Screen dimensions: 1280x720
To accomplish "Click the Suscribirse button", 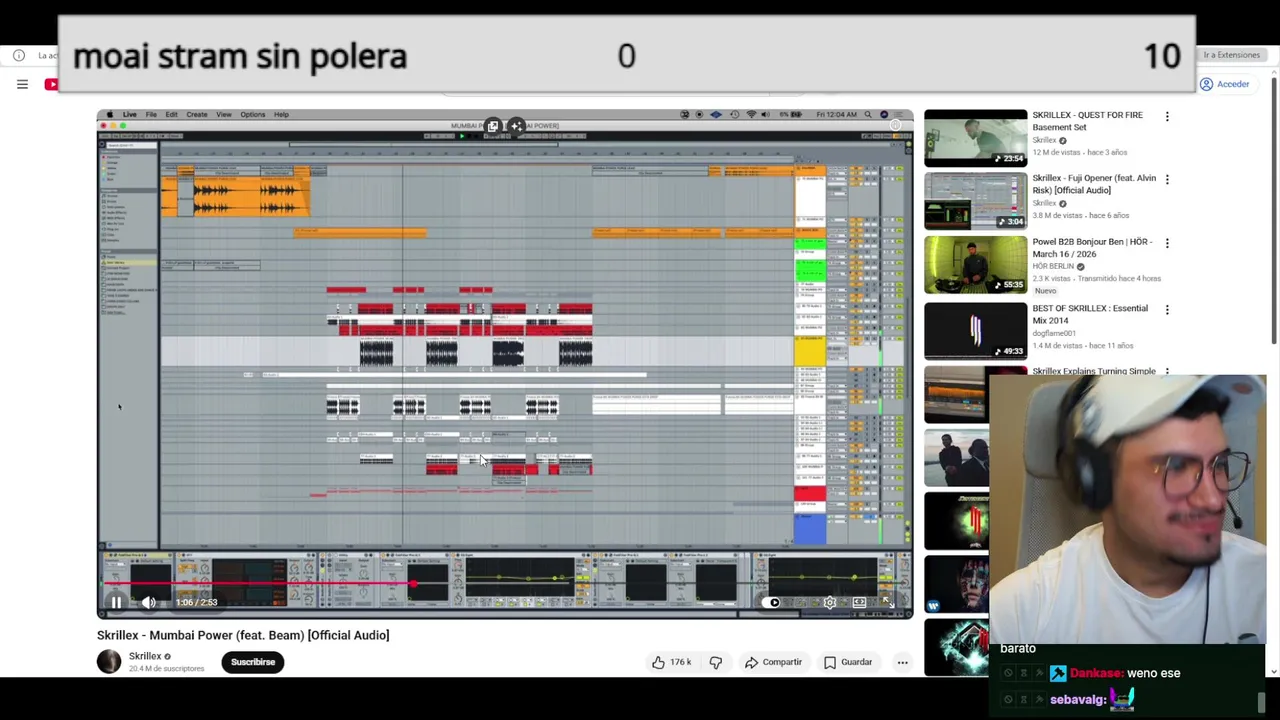I will click(x=253, y=662).
